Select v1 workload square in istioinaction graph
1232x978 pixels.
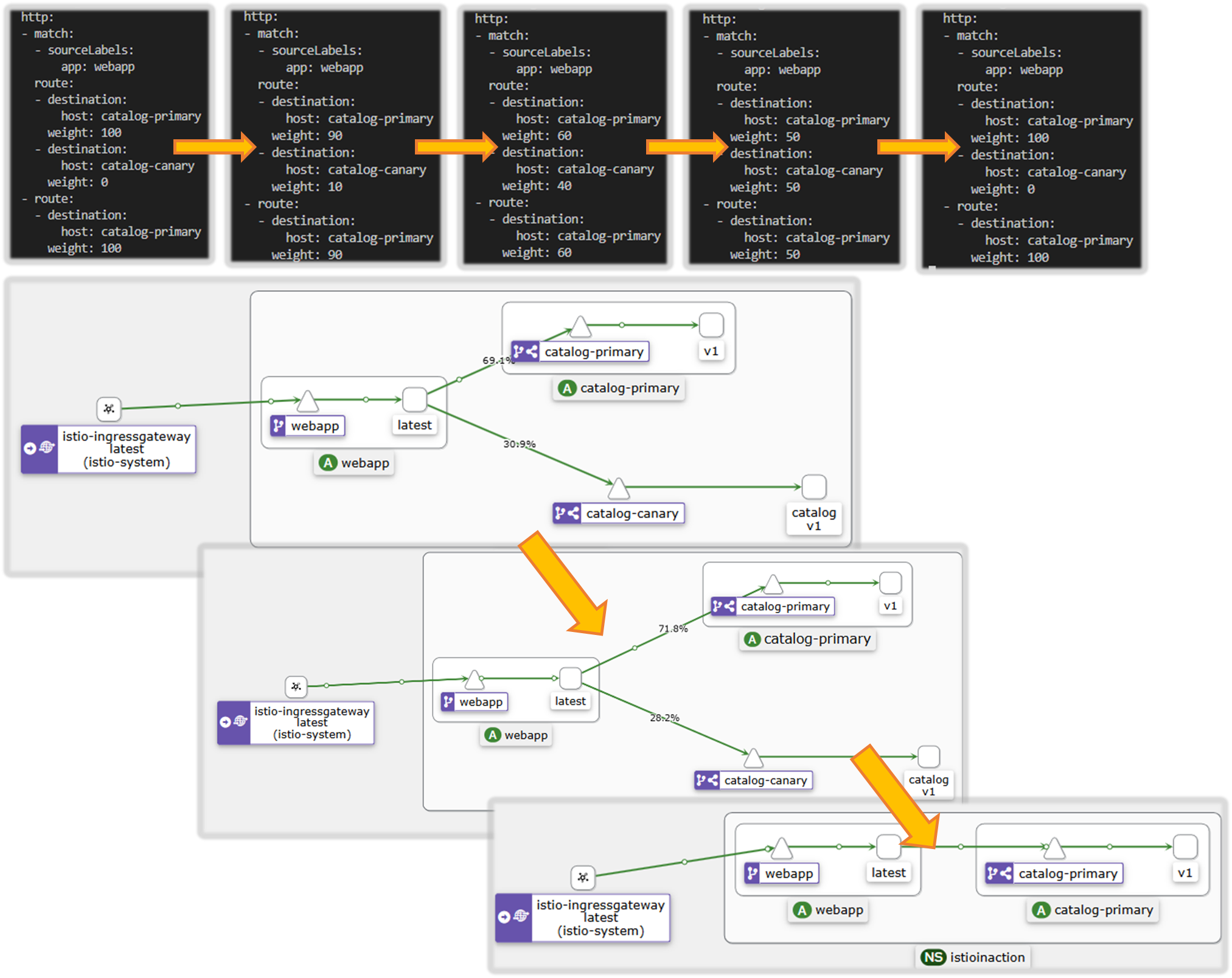click(1185, 847)
